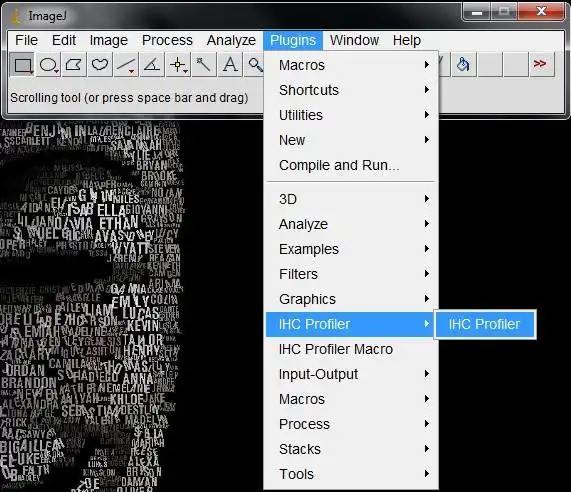Select the Point crosshair tool
The image size is (571, 492).
(178, 64)
